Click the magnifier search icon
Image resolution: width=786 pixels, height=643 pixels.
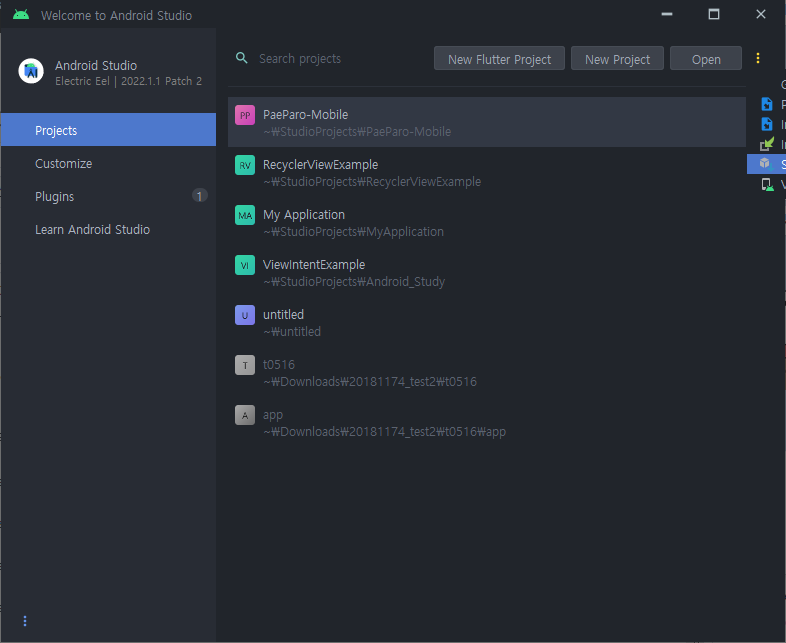(x=242, y=58)
